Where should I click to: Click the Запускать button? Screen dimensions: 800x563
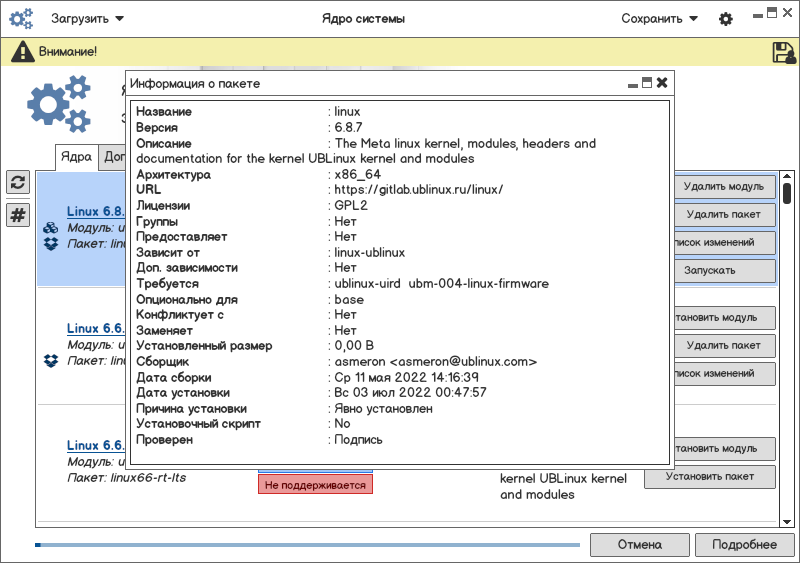click(x=724, y=271)
